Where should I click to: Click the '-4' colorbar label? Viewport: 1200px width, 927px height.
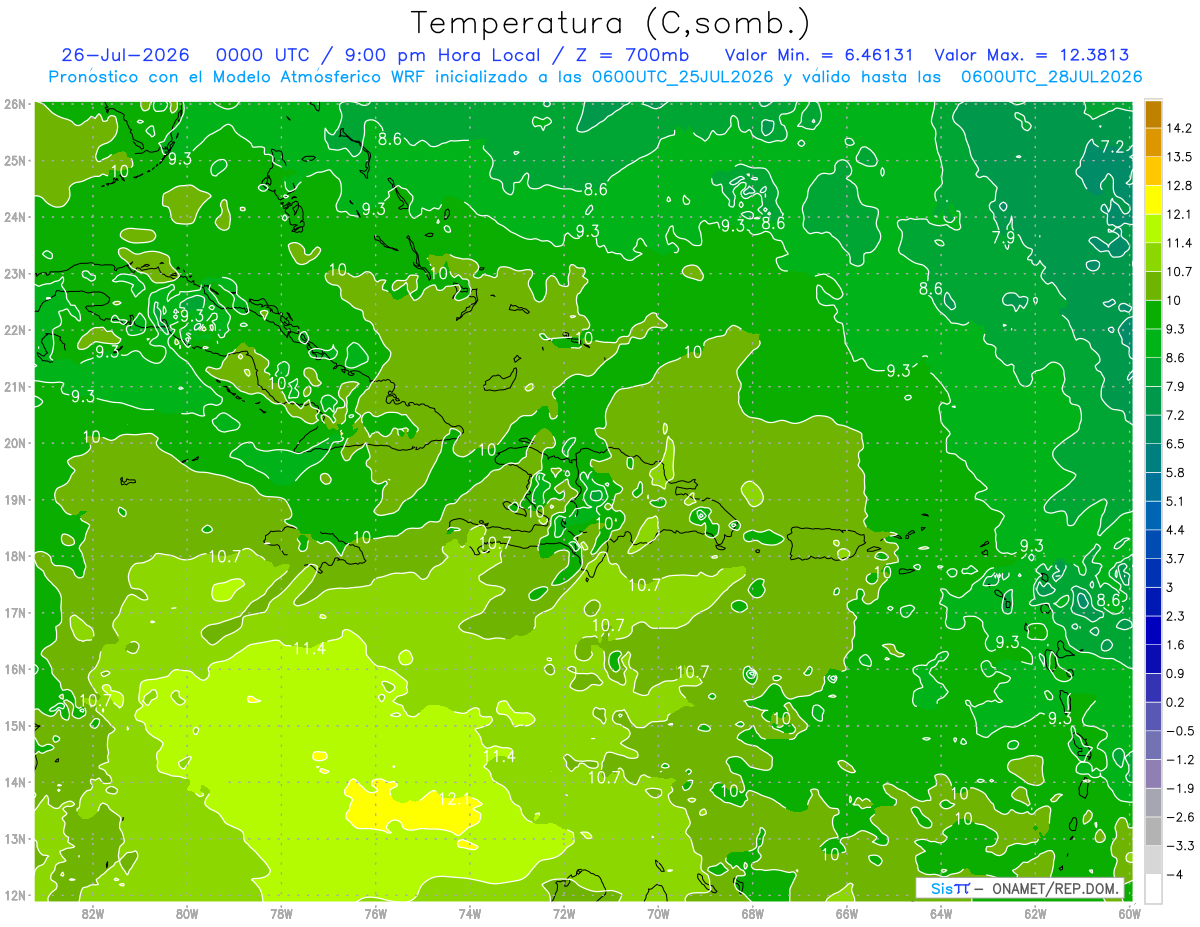(x=1174, y=874)
